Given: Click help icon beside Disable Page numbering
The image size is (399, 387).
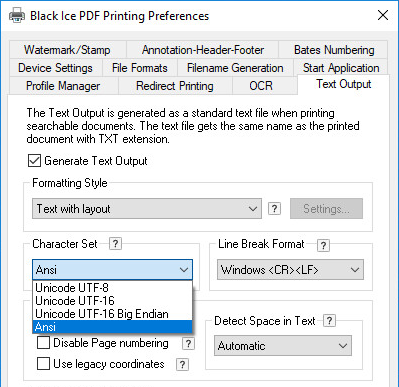Looking at the screenshot, I should coord(188,343).
